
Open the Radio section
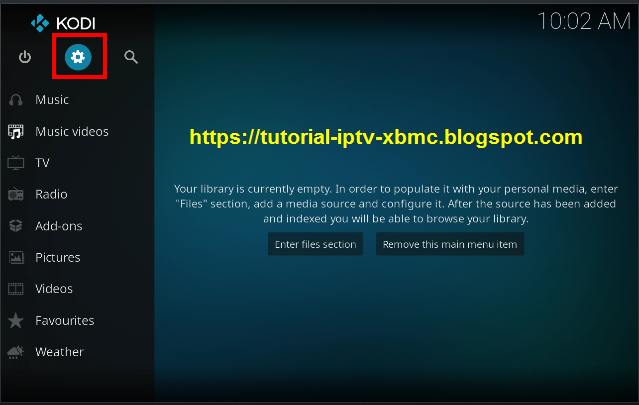[x=51, y=194]
